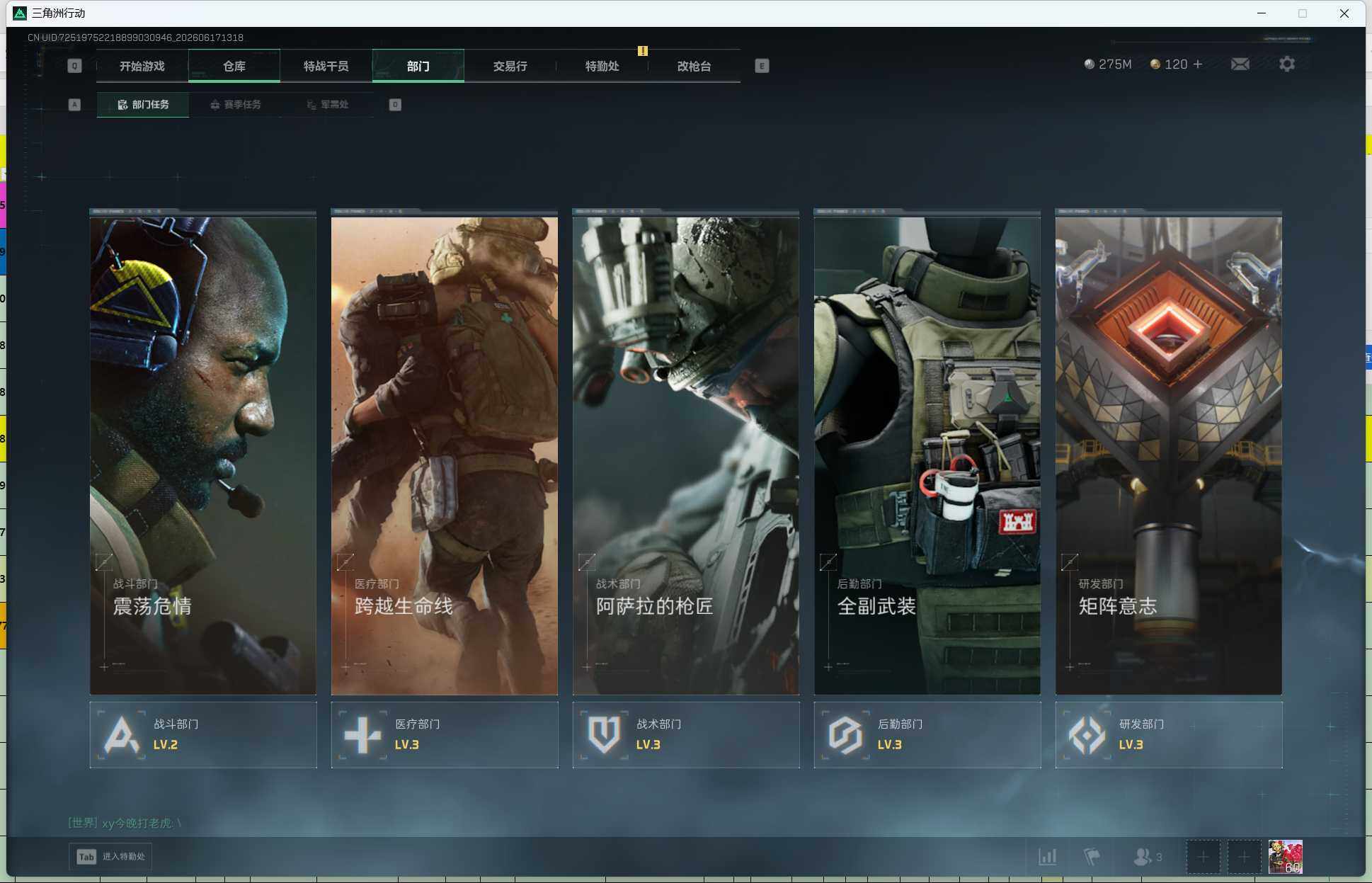The height and width of the screenshot is (883, 1372).
Task: Switch to the 特战干员 tab
Action: point(326,66)
